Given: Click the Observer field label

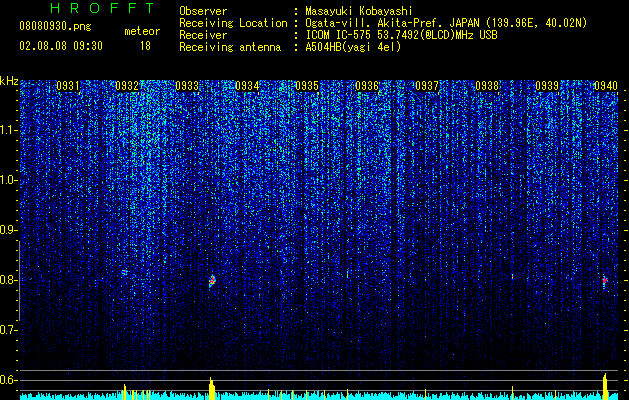Looking at the screenshot, I should (x=203, y=11).
